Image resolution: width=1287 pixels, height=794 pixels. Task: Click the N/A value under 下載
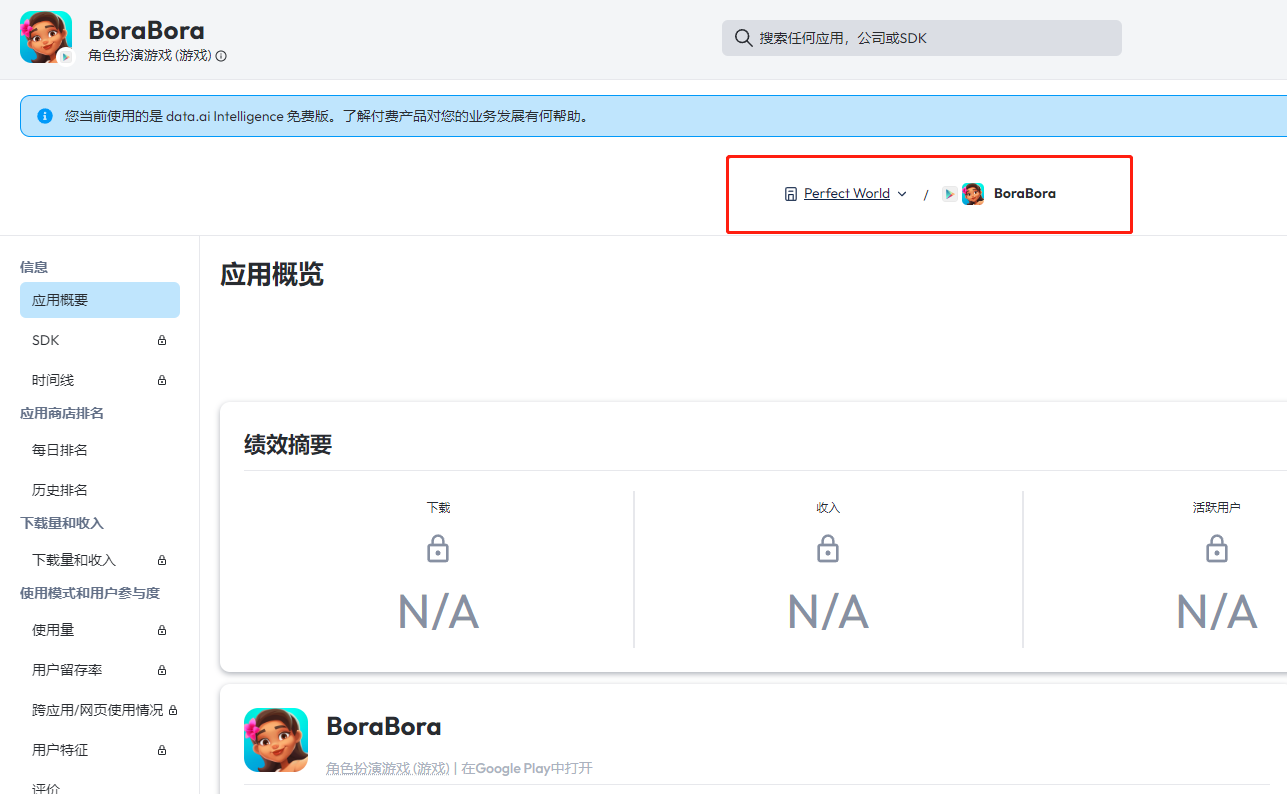(438, 612)
